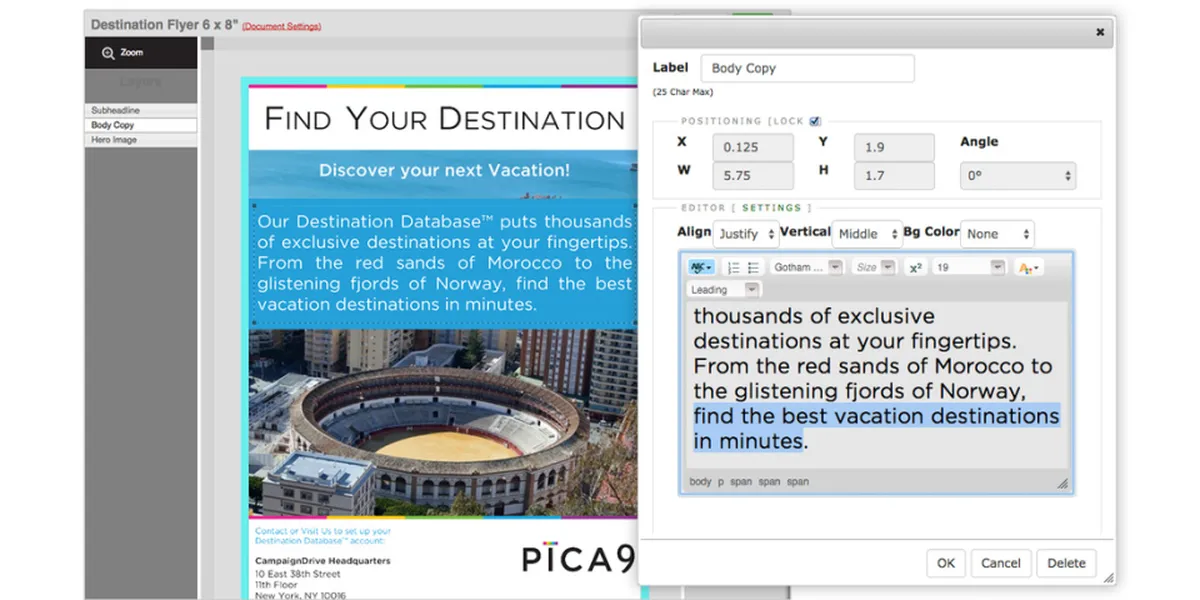Click the PICA9 logo on the flyer

pos(579,558)
